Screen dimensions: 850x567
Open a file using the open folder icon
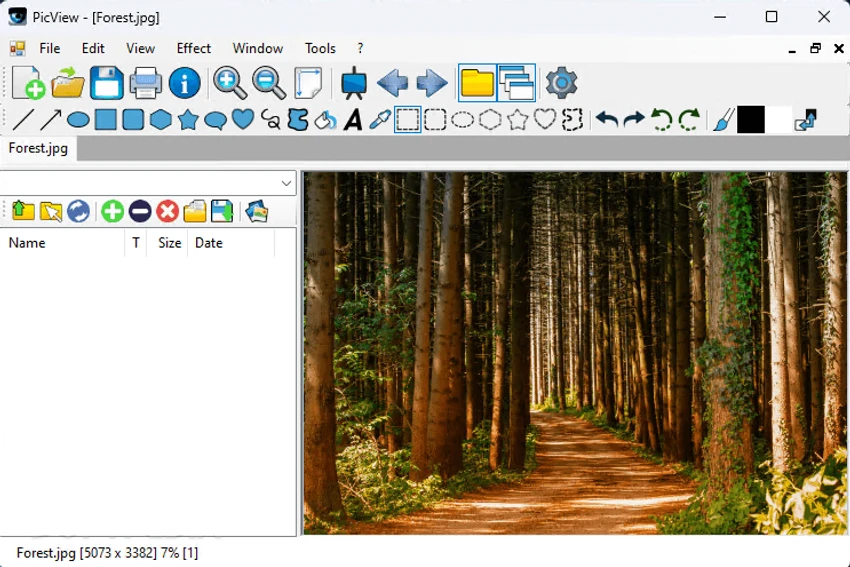68,83
